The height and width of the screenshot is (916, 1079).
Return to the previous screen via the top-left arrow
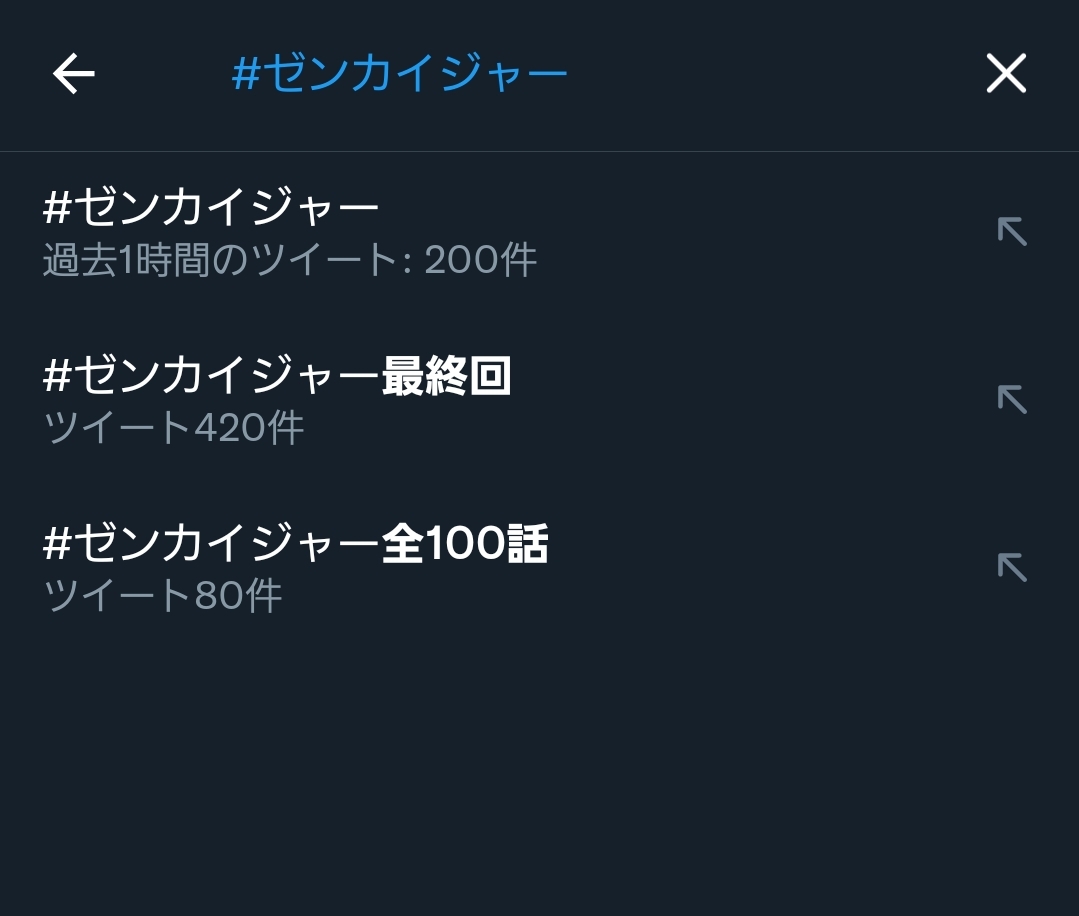[x=73, y=74]
